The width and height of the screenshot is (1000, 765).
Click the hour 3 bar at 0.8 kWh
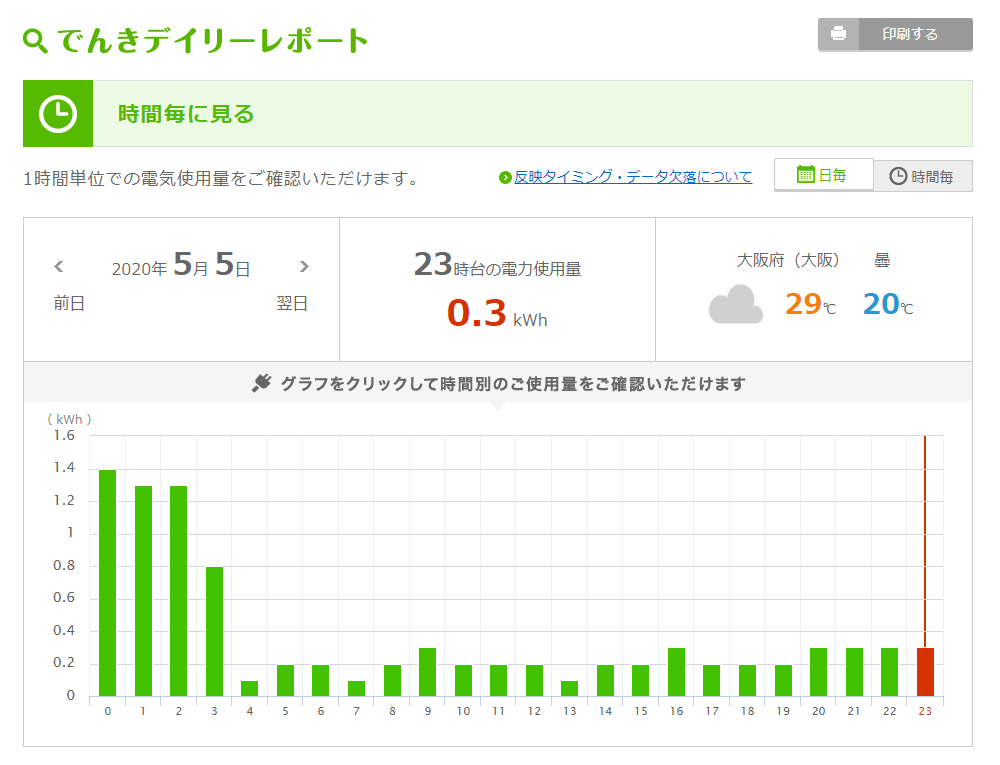click(214, 631)
